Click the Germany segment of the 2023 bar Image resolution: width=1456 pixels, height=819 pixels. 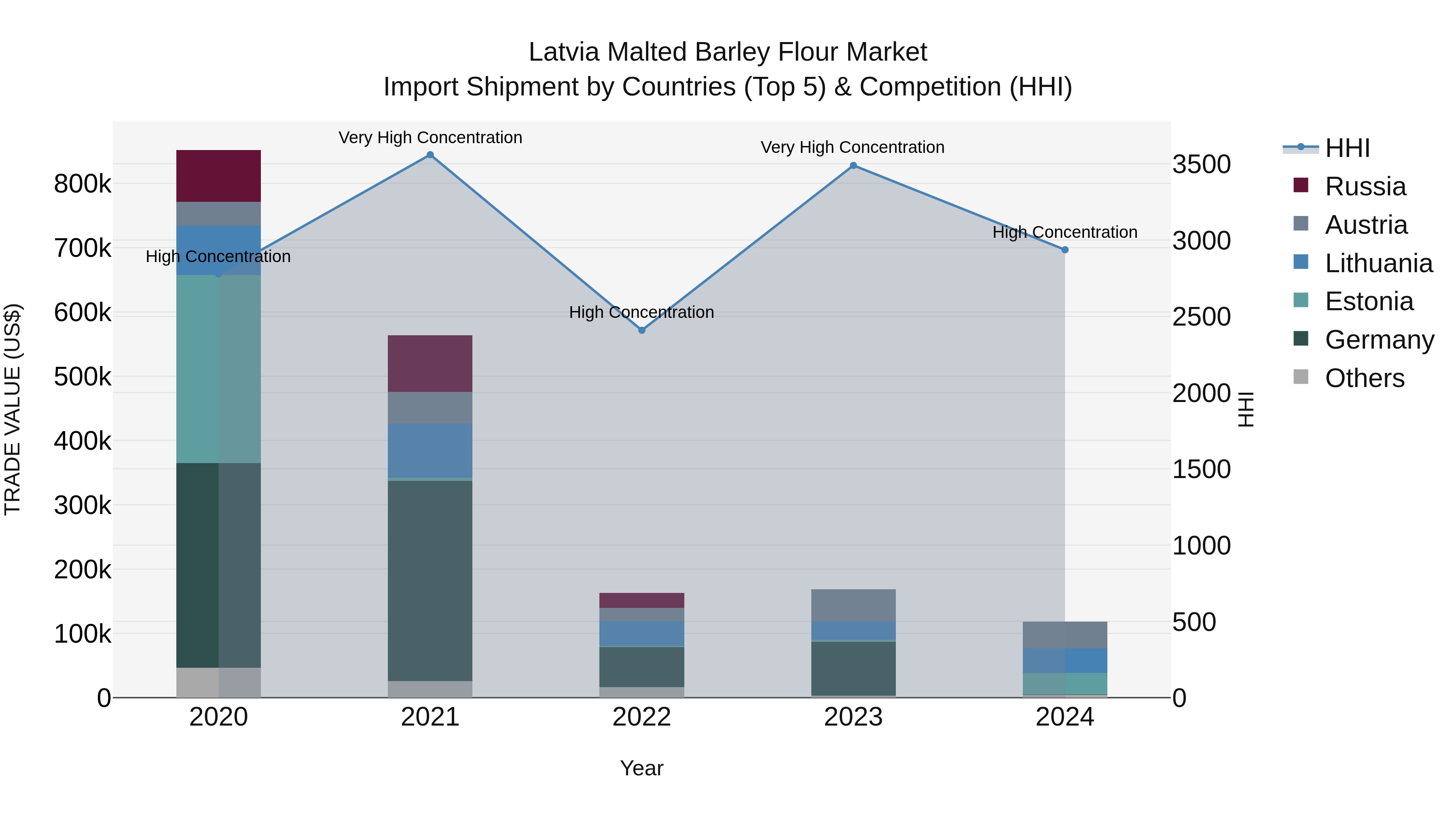tap(853, 668)
